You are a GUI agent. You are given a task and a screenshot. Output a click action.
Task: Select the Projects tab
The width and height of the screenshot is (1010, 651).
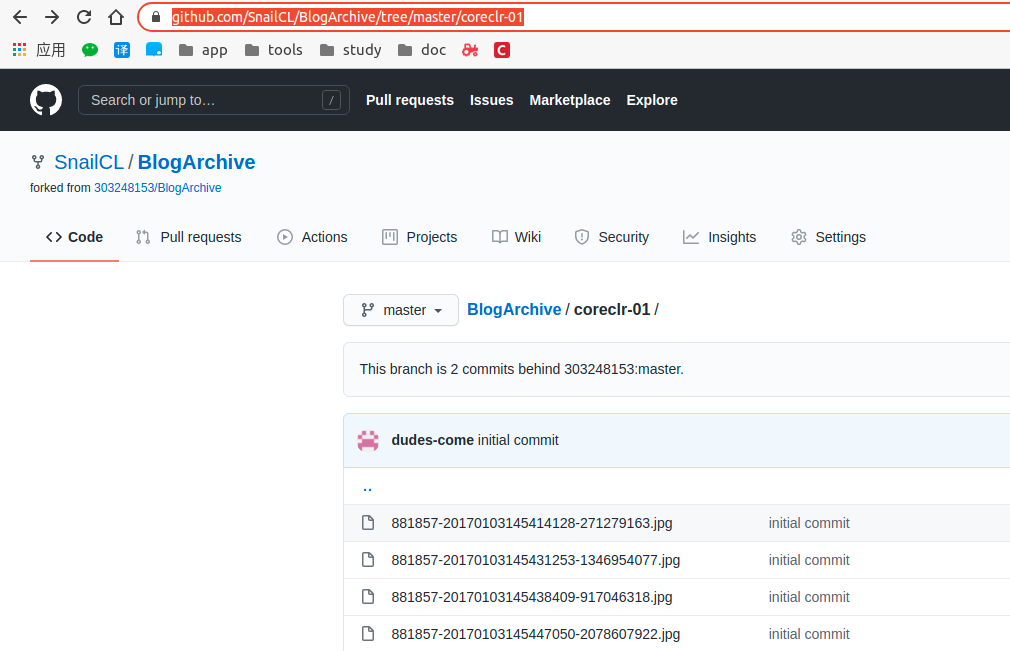point(419,237)
